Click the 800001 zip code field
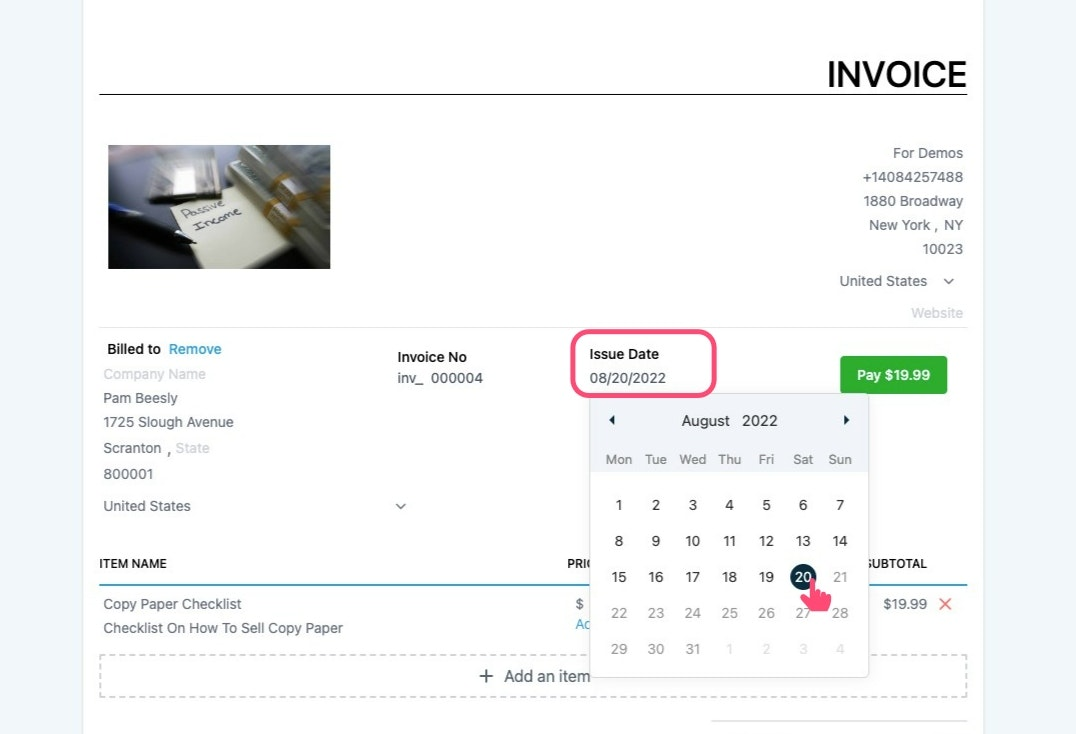The image size is (1076, 734). (x=128, y=474)
